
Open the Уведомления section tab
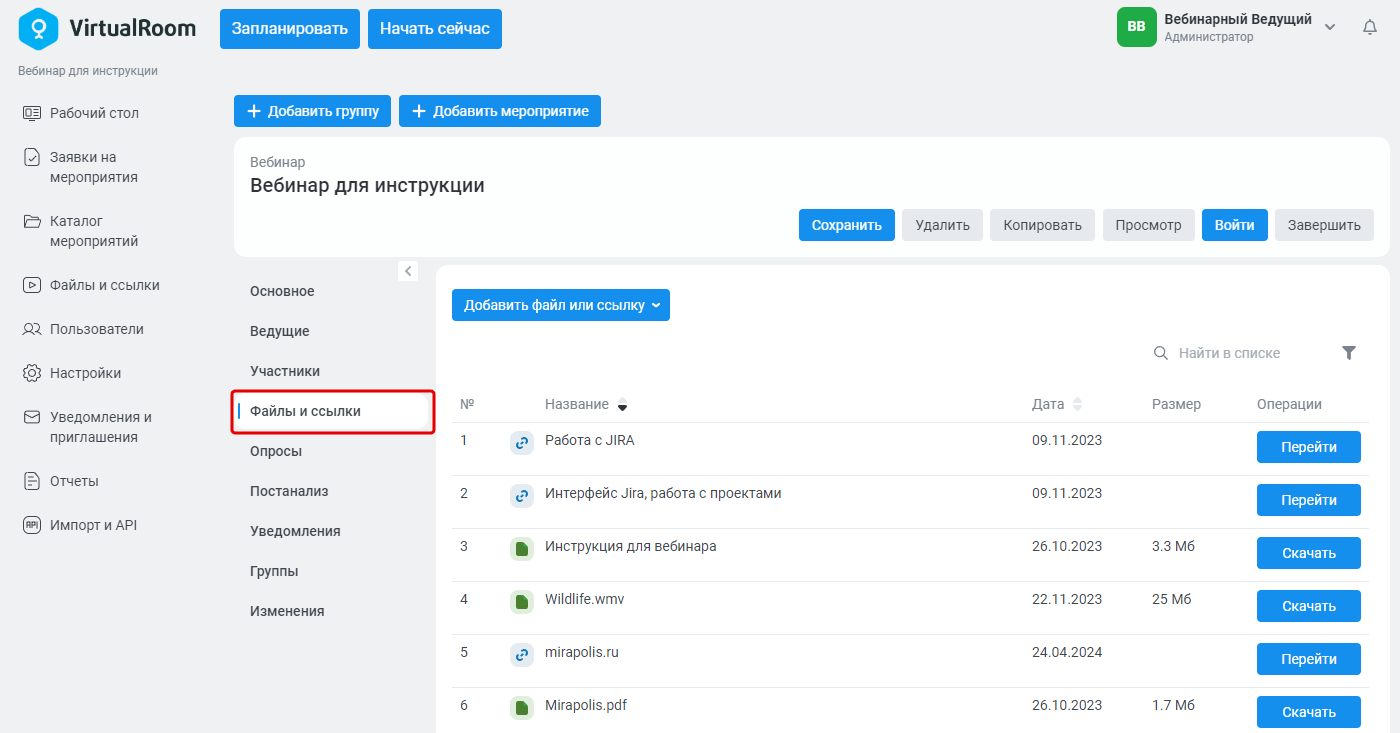[295, 531]
